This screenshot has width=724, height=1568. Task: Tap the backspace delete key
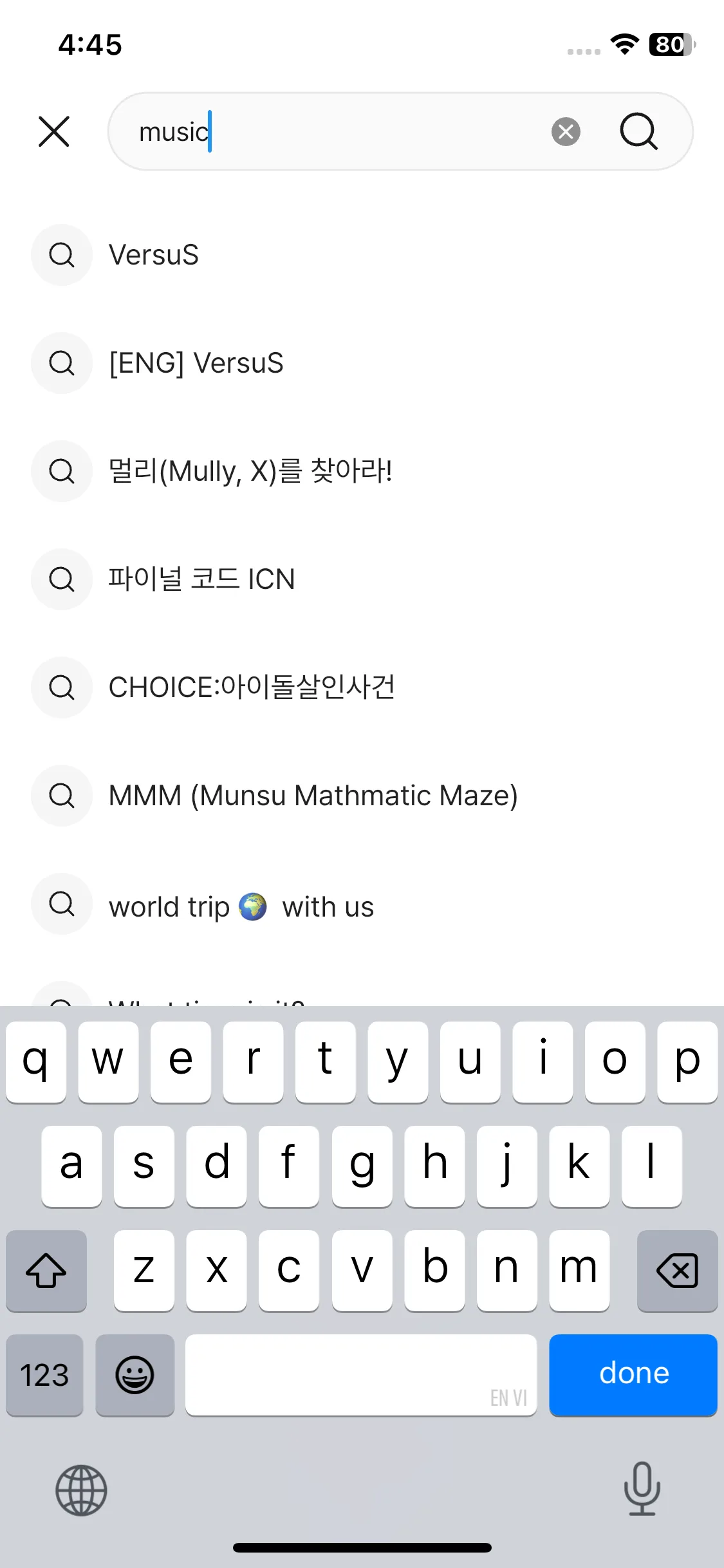coord(677,1271)
